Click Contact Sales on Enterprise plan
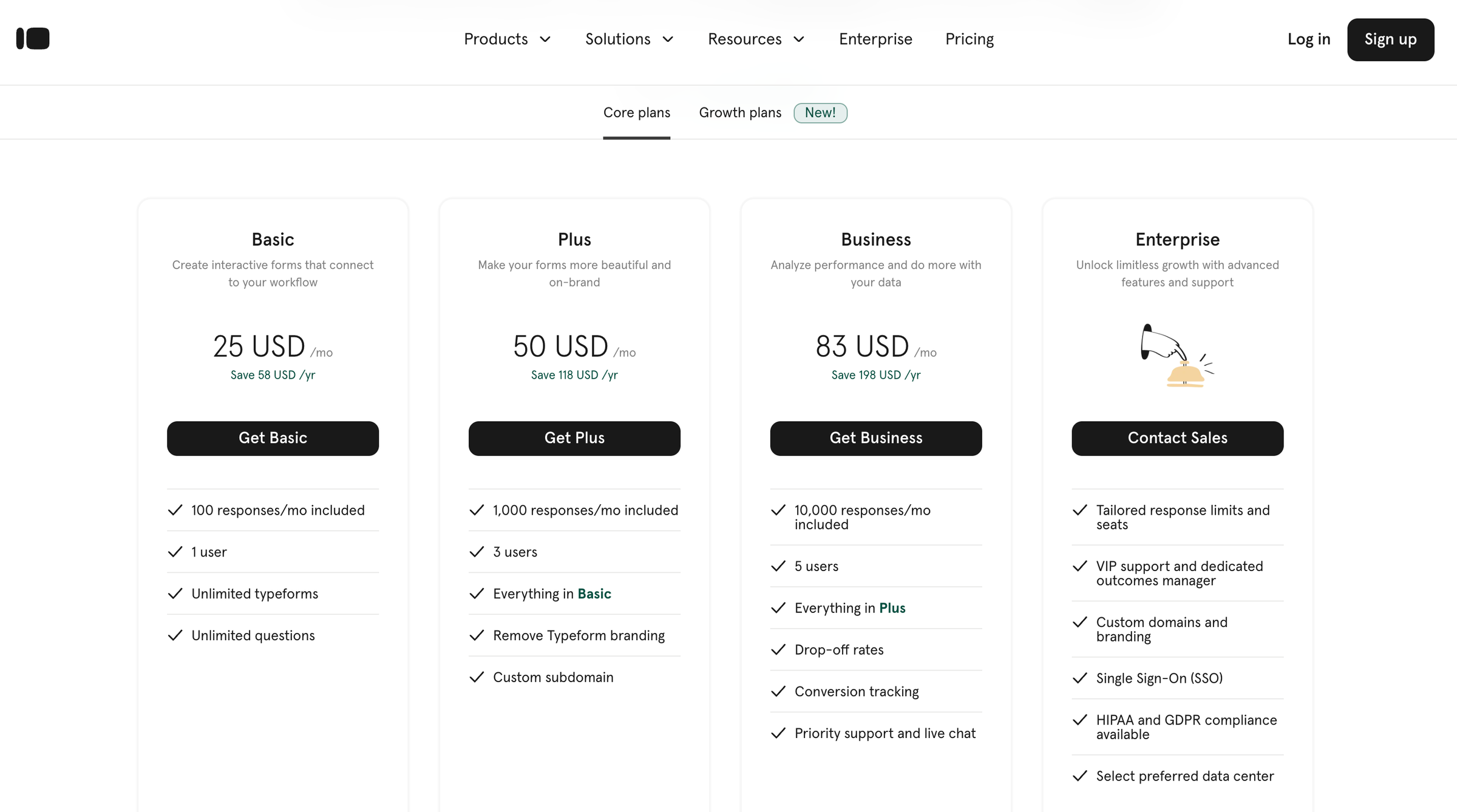The width and height of the screenshot is (1457, 812). tap(1177, 438)
